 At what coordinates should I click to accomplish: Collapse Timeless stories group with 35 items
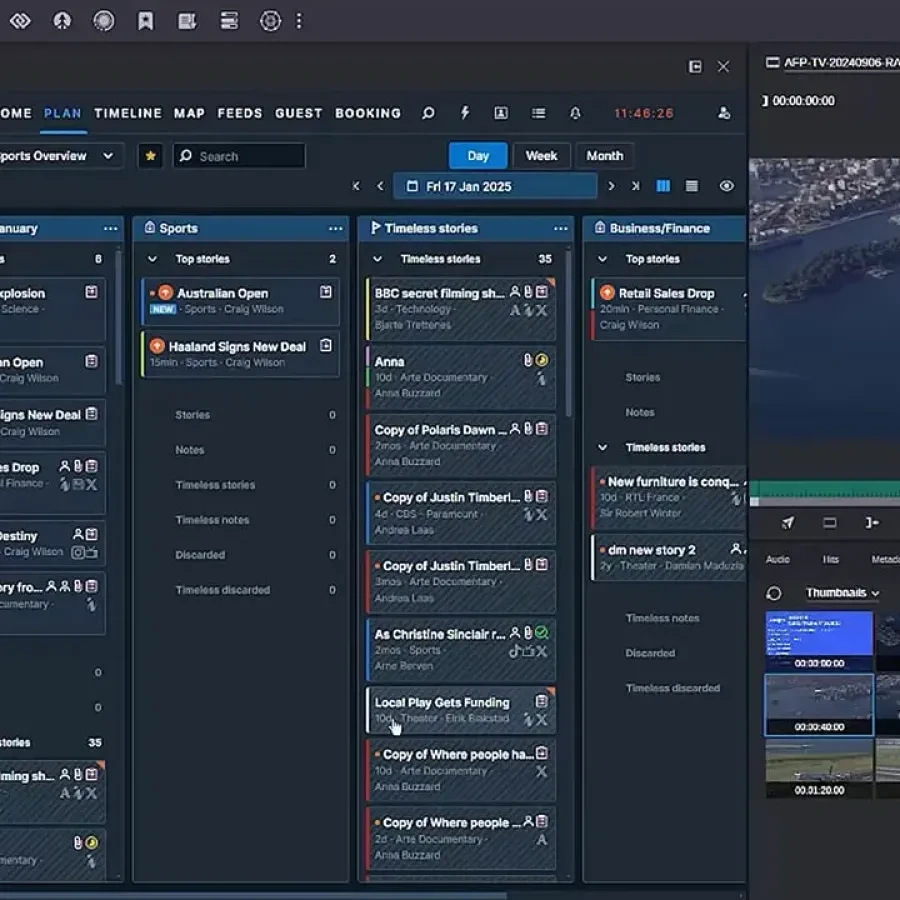(x=377, y=259)
